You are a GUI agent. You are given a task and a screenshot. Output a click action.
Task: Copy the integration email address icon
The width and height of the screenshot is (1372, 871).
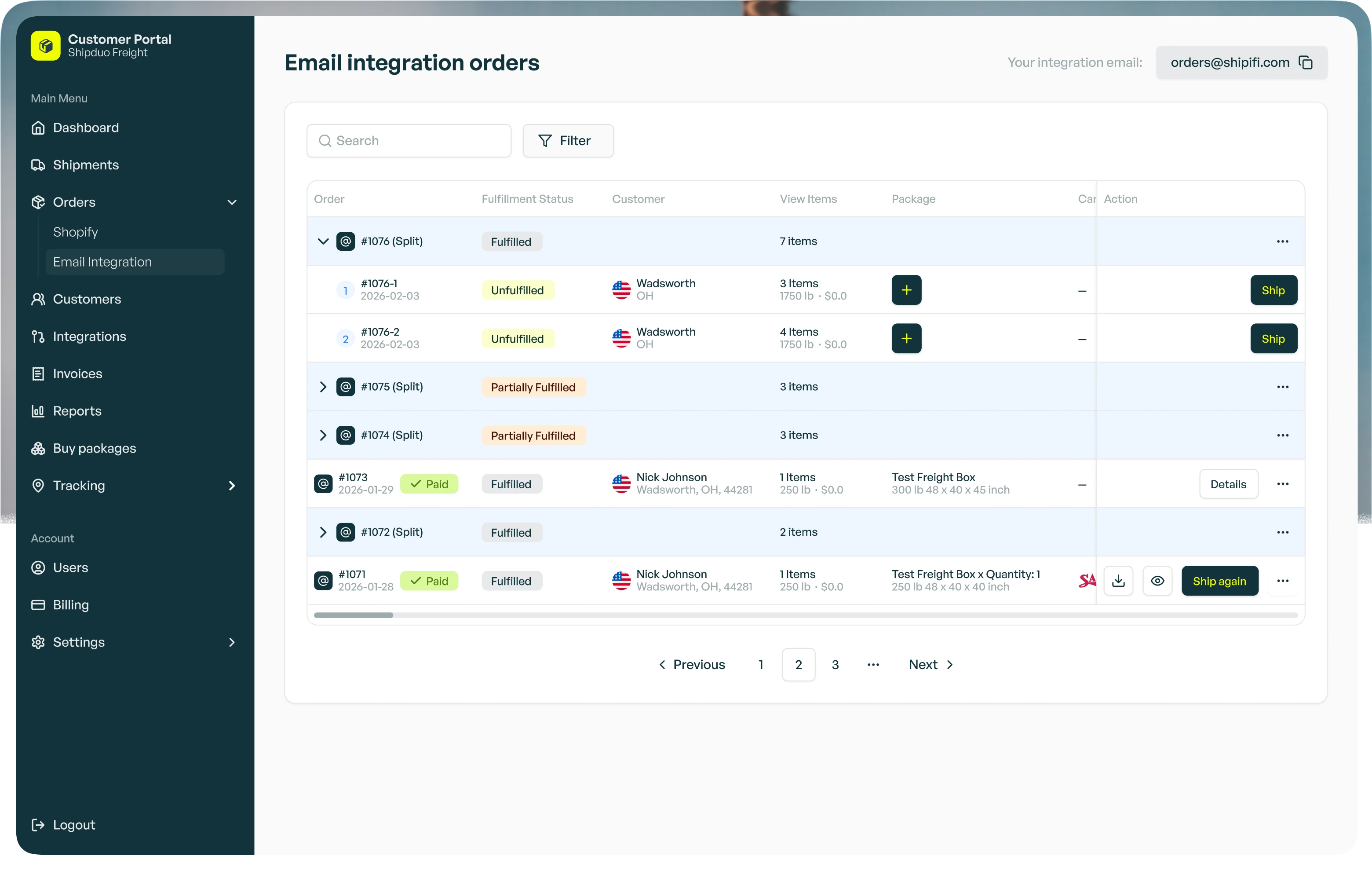(x=1305, y=63)
